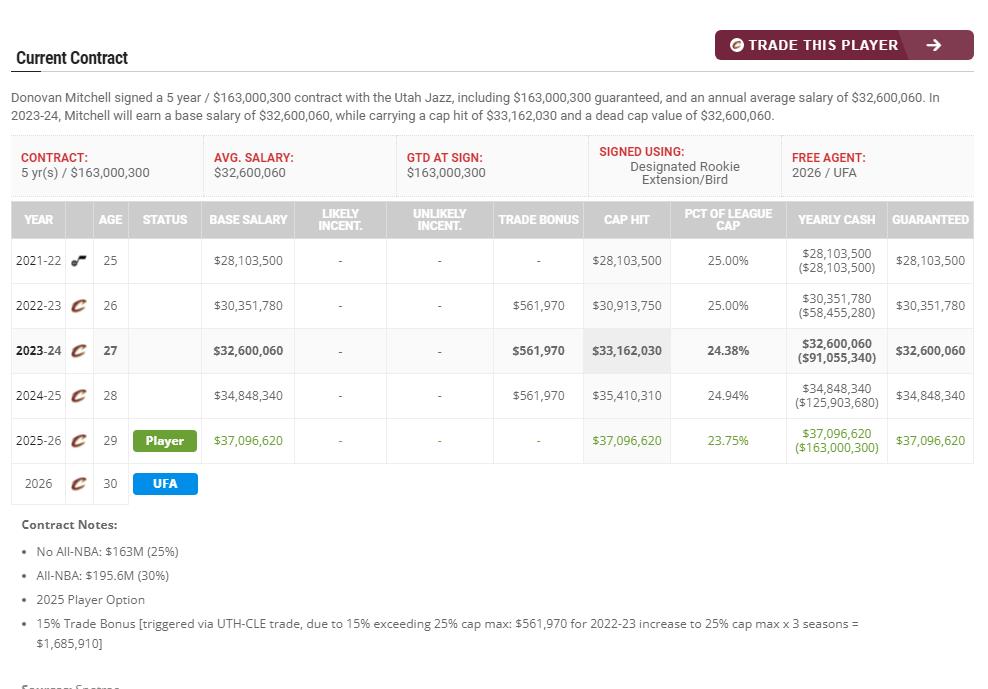Click Cavaliers logo in 2025-26 row
This screenshot has height=689, width=988.
pyautogui.click(x=79, y=441)
